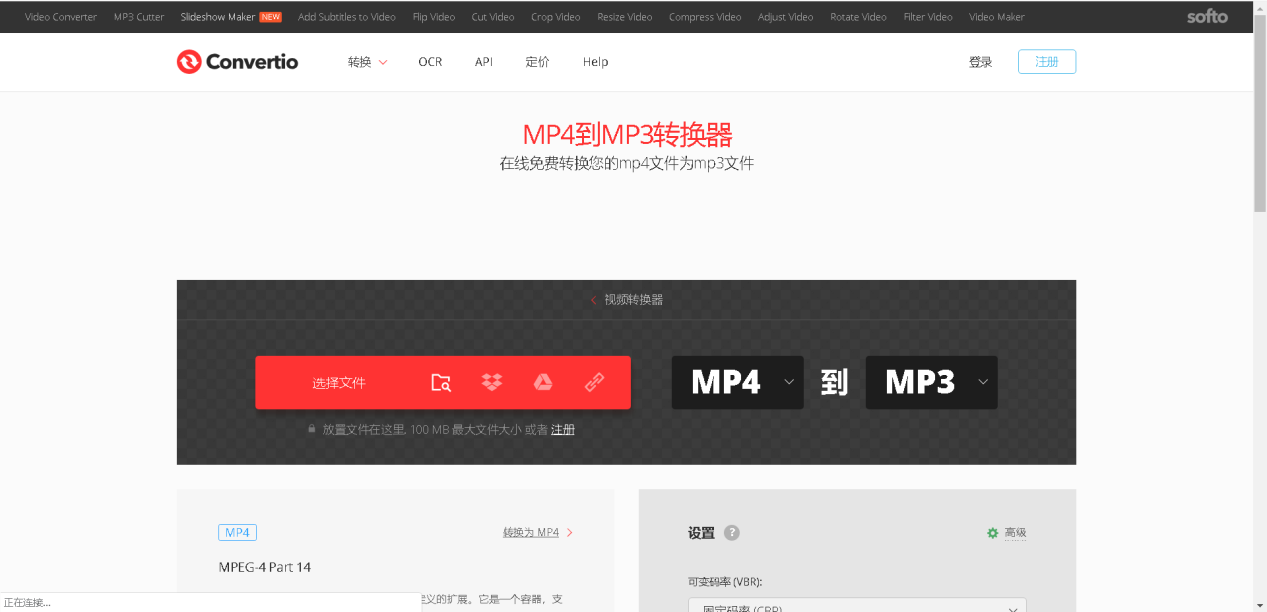Open Video Maker tool
Image resolution: width=1267 pixels, height=612 pixels.
(x=997, y=17)
